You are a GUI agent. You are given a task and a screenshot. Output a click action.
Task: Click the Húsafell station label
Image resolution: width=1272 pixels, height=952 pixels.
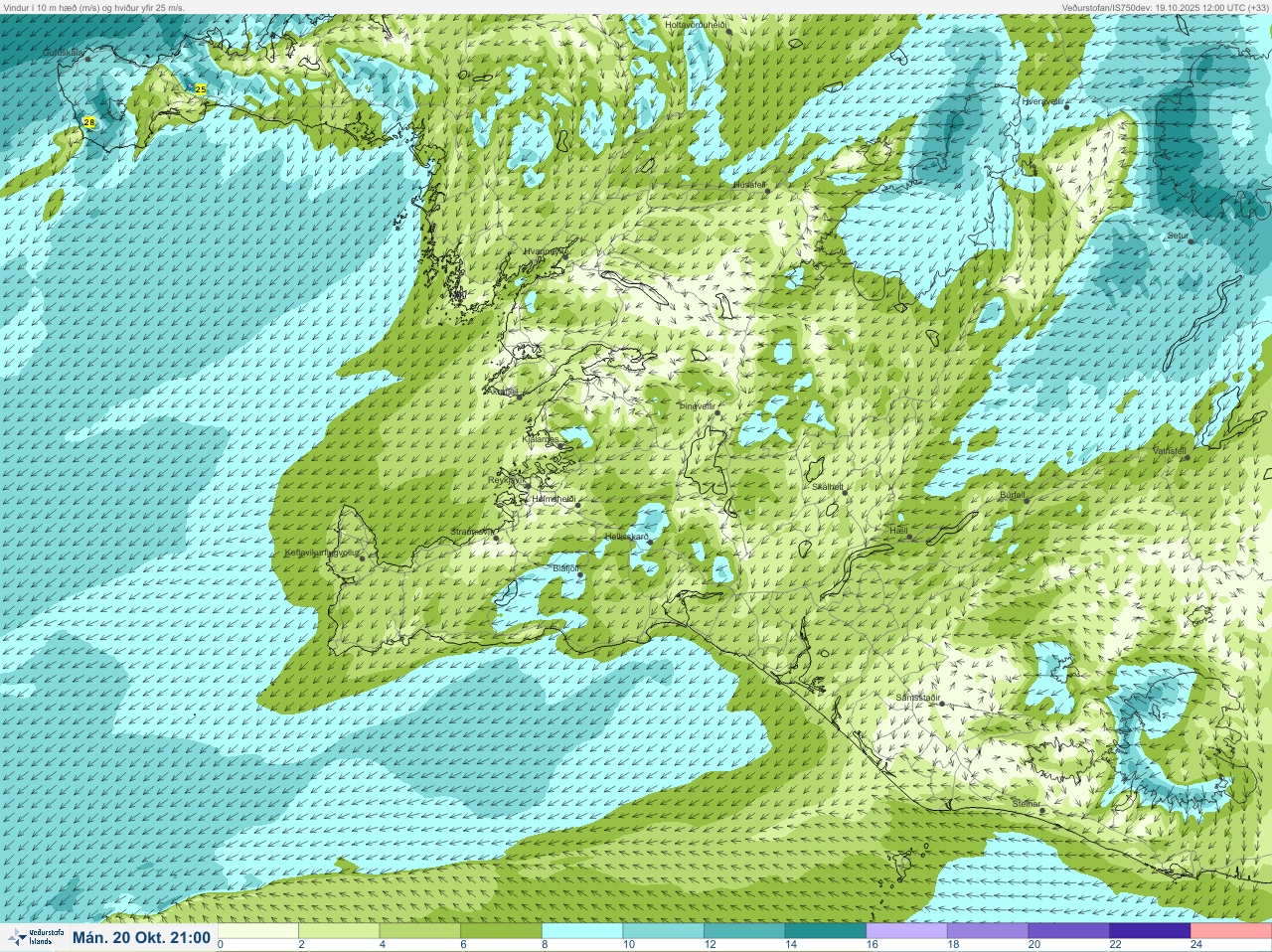coord(749,185)
